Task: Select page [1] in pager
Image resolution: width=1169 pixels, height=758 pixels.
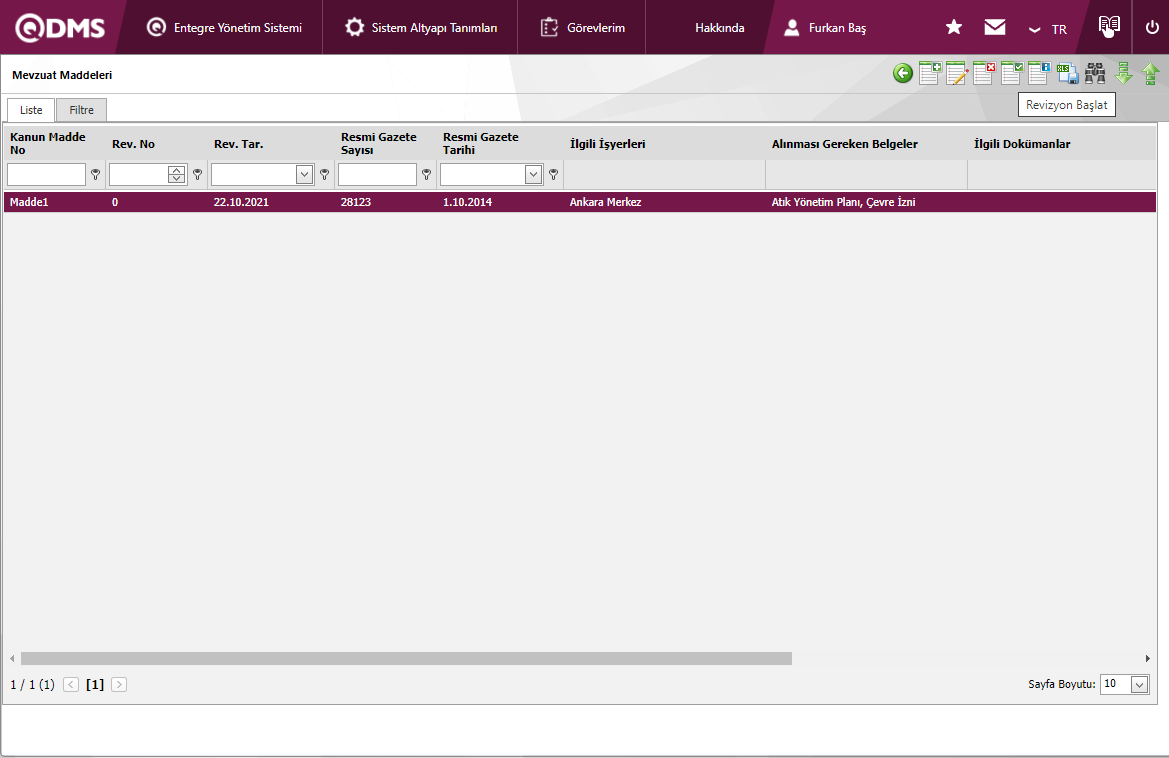Action: pyautogui.click(x=95, y=684)
